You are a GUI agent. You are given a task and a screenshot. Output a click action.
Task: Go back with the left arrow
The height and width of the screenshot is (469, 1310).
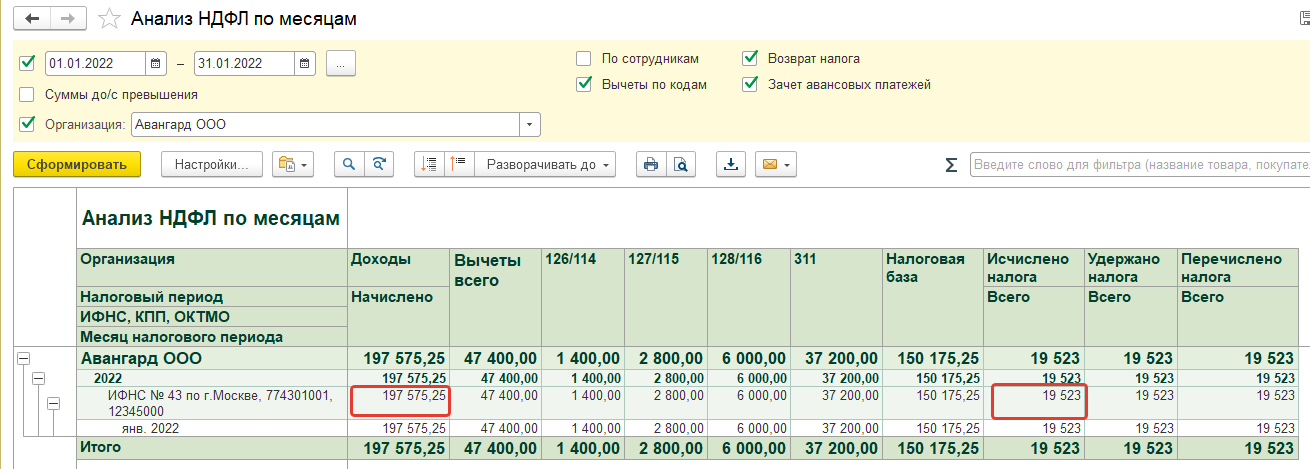pos(34,19)
